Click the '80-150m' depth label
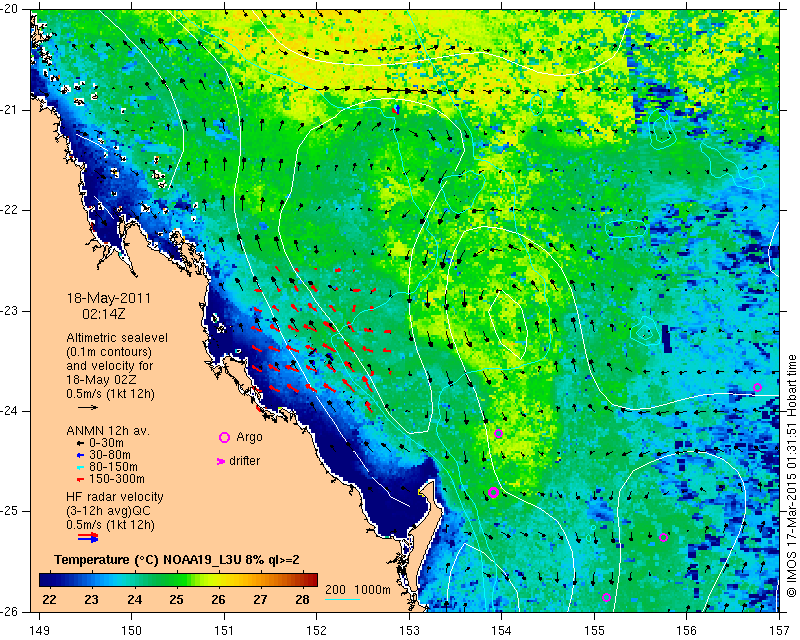The width and height of the screenshot is (800, 640). [113, 467]
